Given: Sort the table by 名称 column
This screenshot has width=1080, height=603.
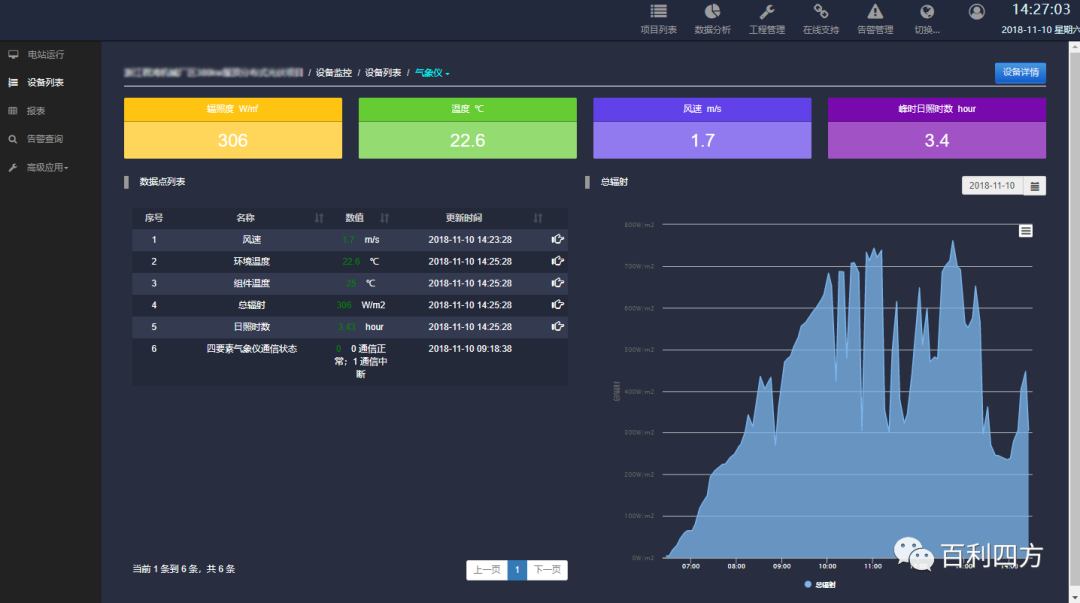Looking at the screenshot, I should 319,218.
